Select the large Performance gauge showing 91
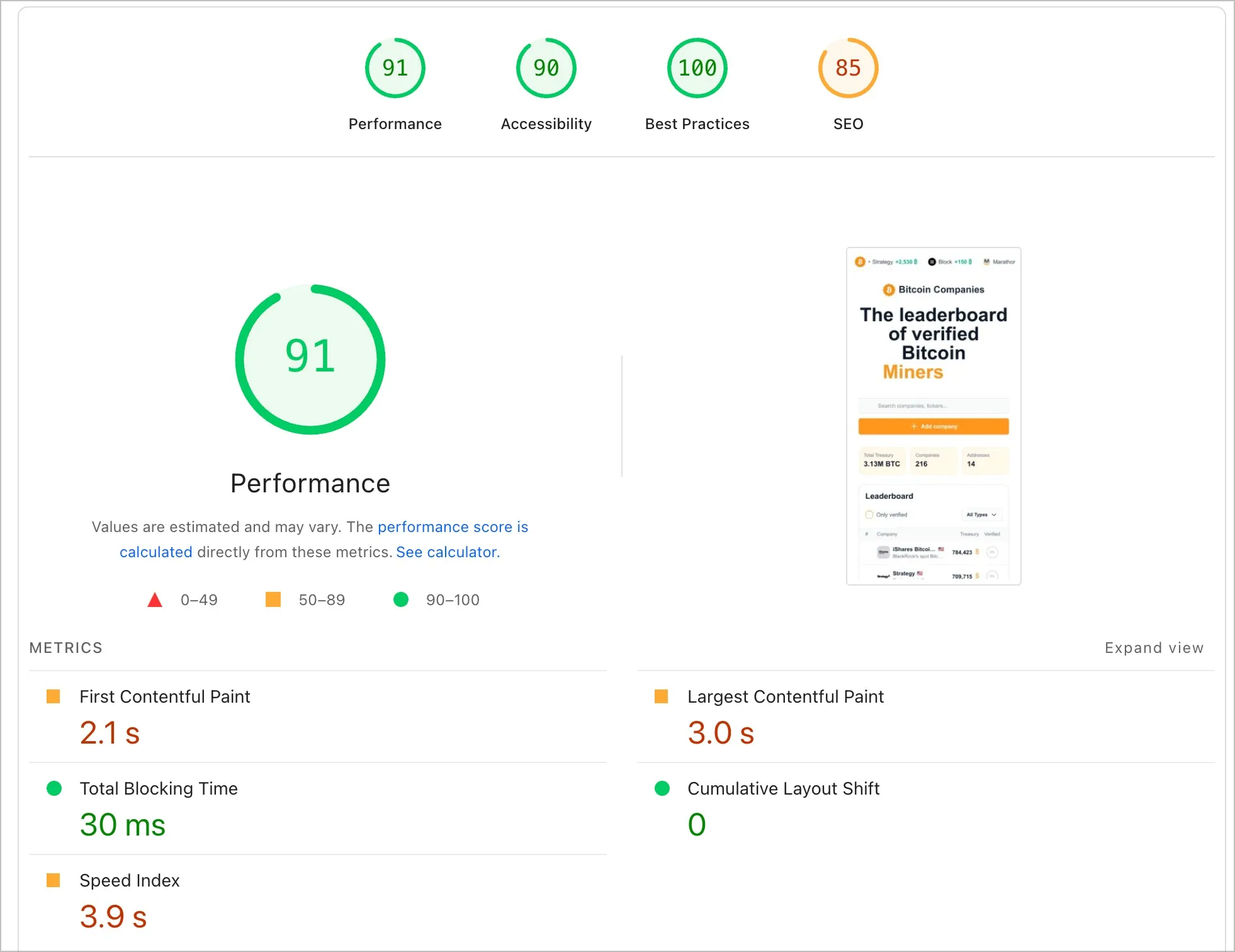 coord(310,360)
